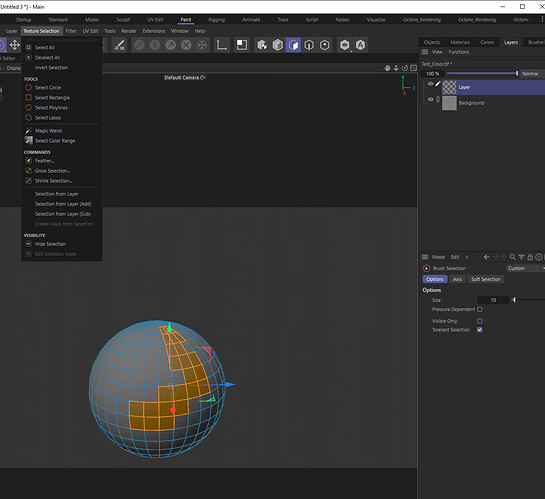Open the Mode menu in Attribute Manager

coord(438,257)
